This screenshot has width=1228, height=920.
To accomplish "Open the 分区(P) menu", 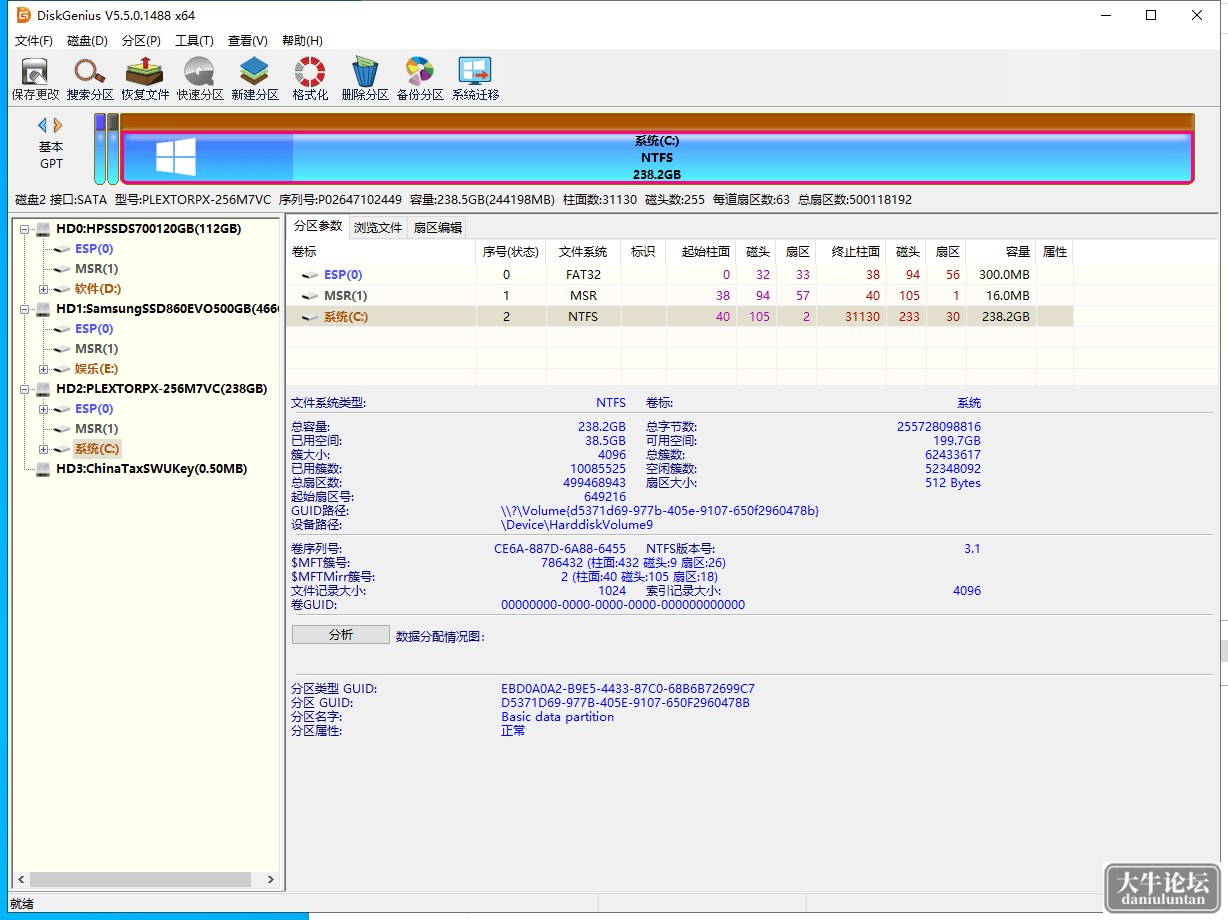I will 141,41.
